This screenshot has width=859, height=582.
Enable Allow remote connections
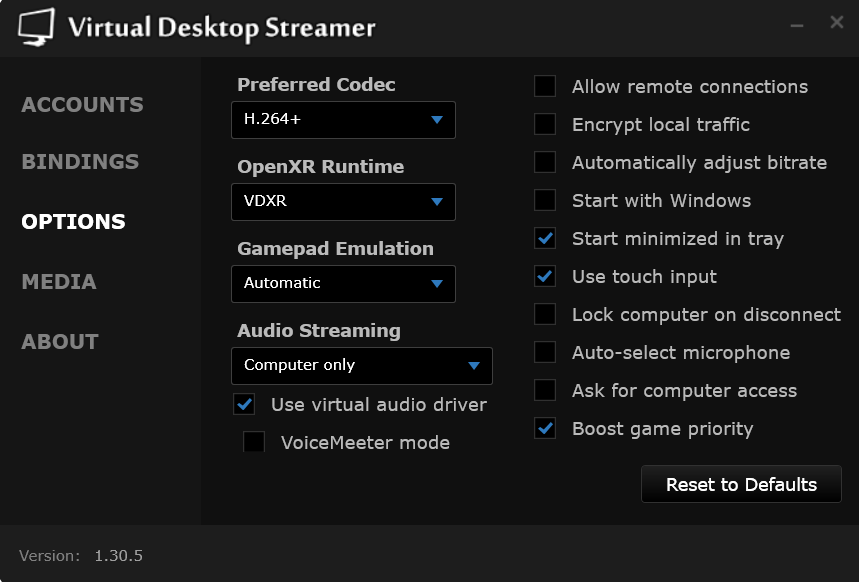pyautogui.click(x=545, y=87)
